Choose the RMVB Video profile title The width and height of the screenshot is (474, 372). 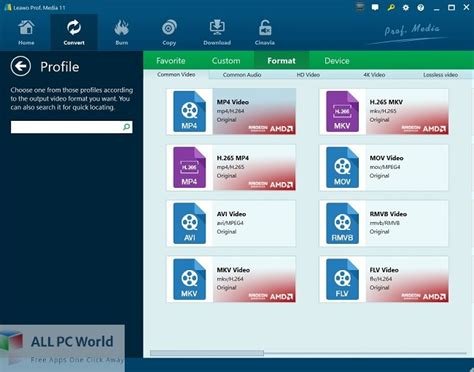388,214
